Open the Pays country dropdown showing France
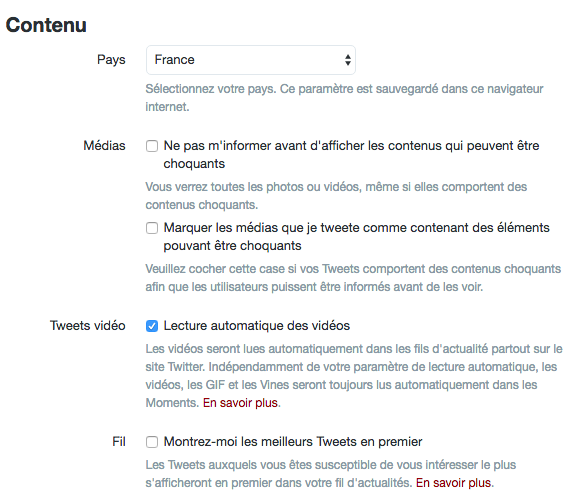 [x=251, y=60]
